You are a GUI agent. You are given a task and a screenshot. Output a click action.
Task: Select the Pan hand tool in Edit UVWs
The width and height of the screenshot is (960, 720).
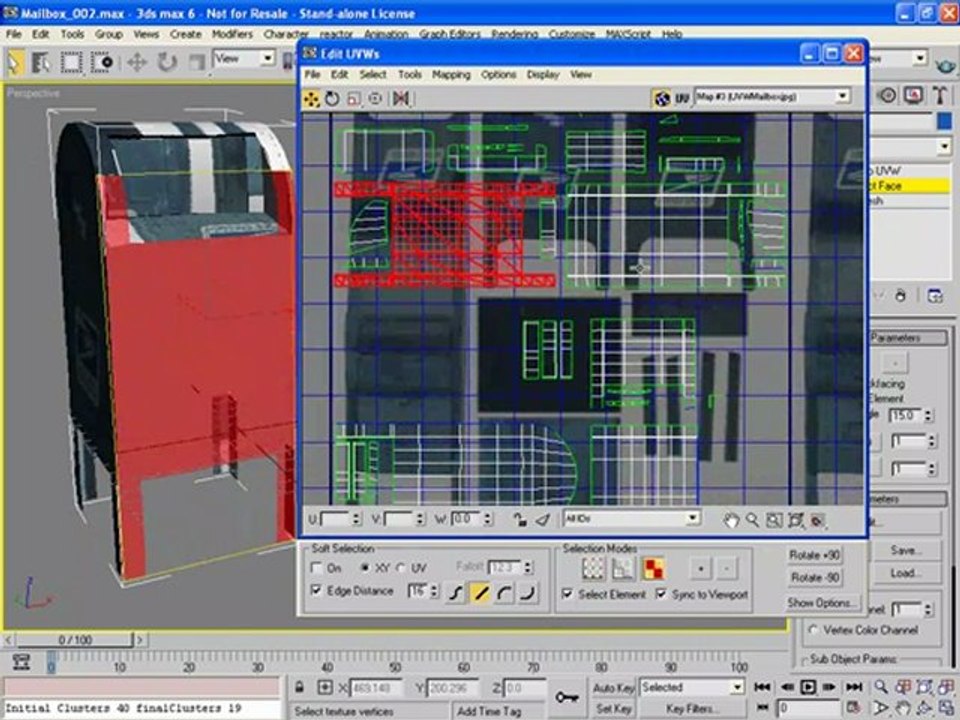730,520
